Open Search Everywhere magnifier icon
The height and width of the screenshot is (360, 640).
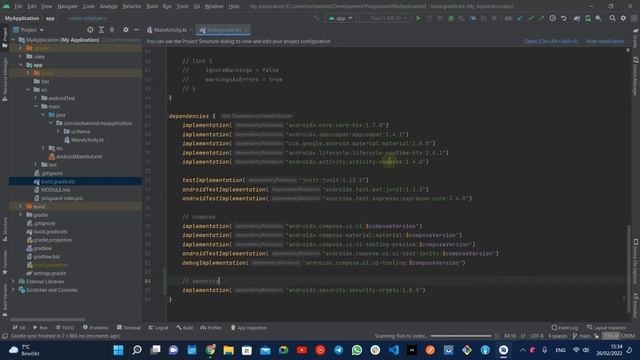coord(612,18)
